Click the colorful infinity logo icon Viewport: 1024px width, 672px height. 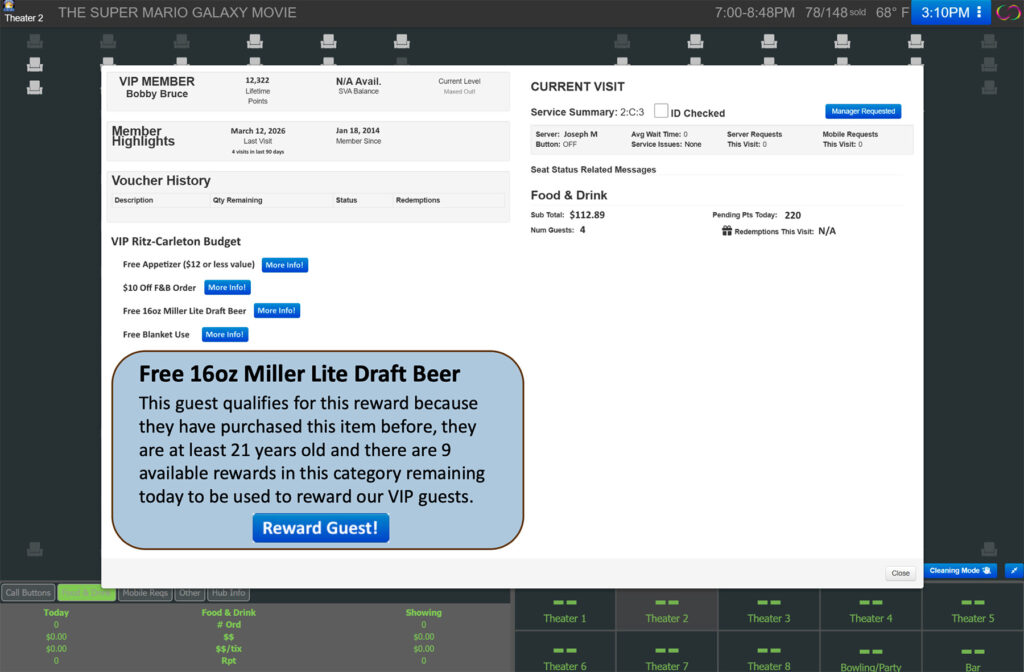tap(1007, 13)
